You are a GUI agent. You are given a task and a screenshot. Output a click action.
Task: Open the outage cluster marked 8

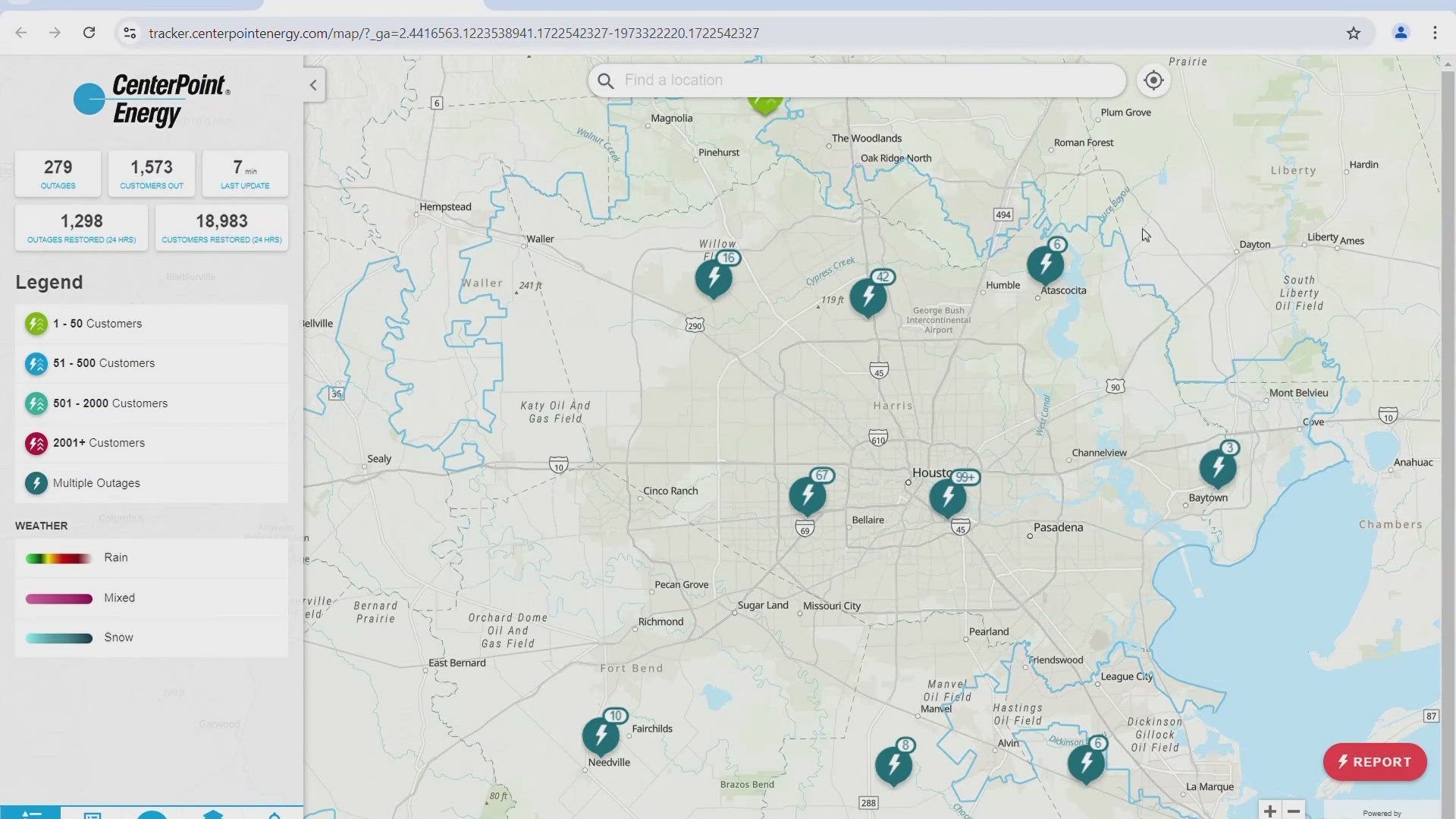tap(894, 764)
